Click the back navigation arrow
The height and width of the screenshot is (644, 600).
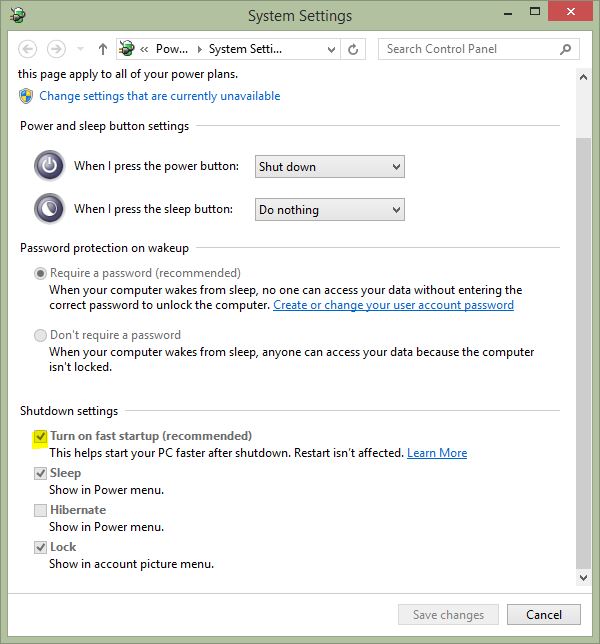tap(28, 49)
